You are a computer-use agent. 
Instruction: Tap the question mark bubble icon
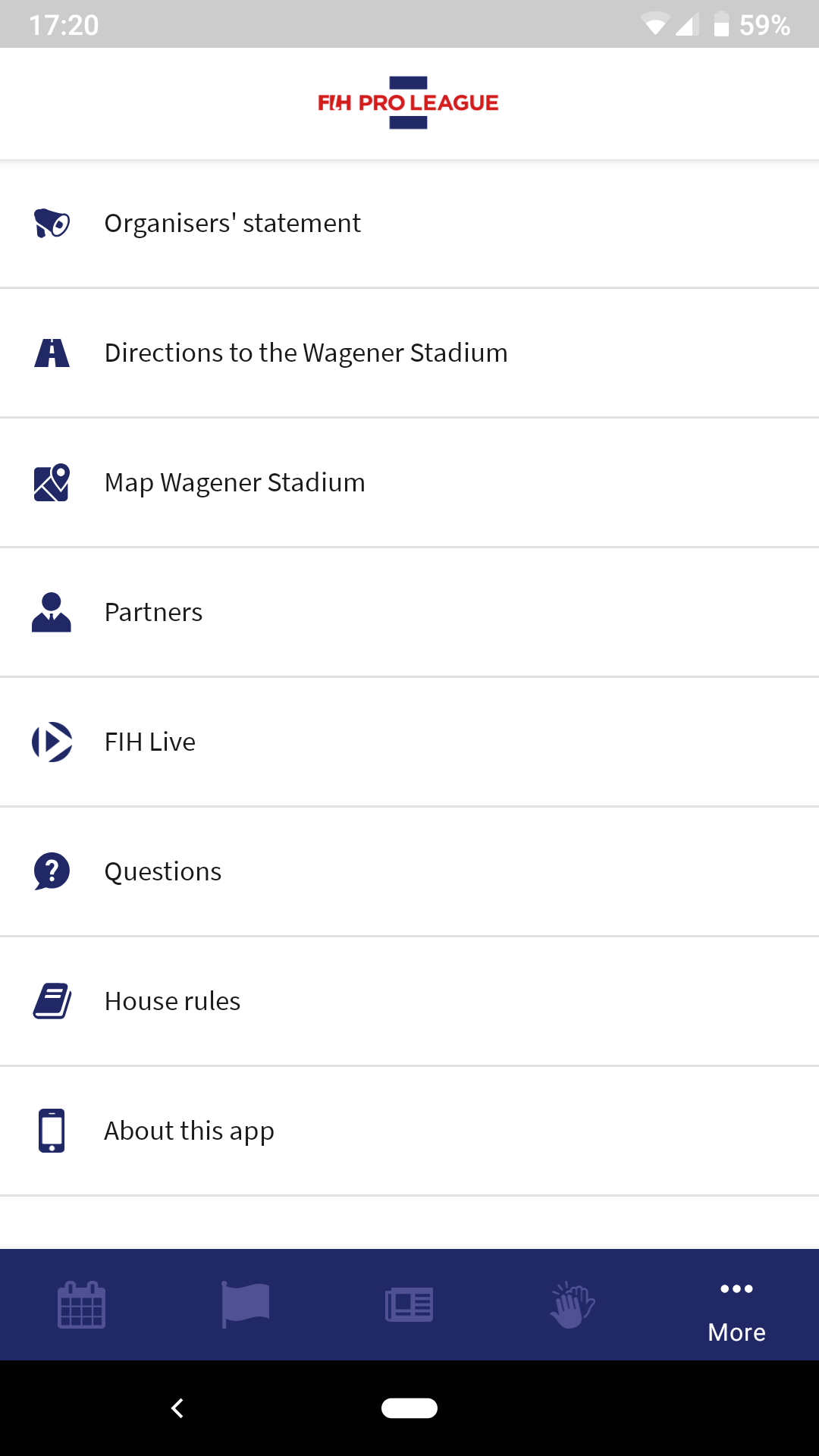[x=52, y=872]
